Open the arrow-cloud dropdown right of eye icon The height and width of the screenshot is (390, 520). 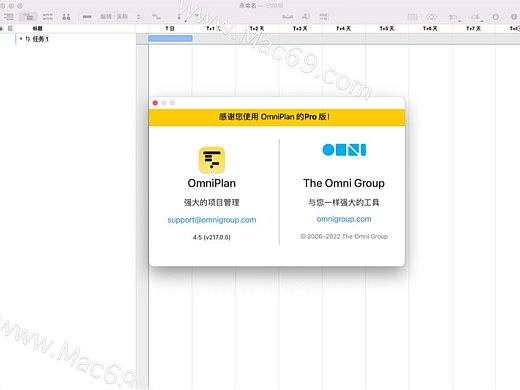pos(454,17)
